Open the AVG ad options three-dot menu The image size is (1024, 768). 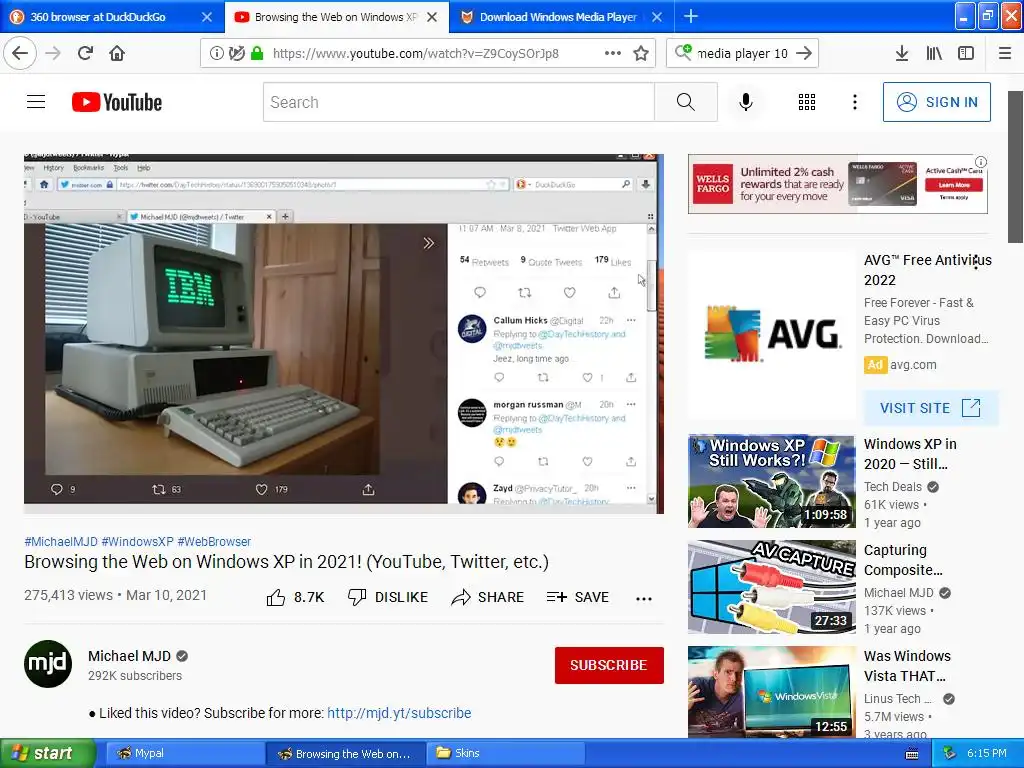point(976,263)
